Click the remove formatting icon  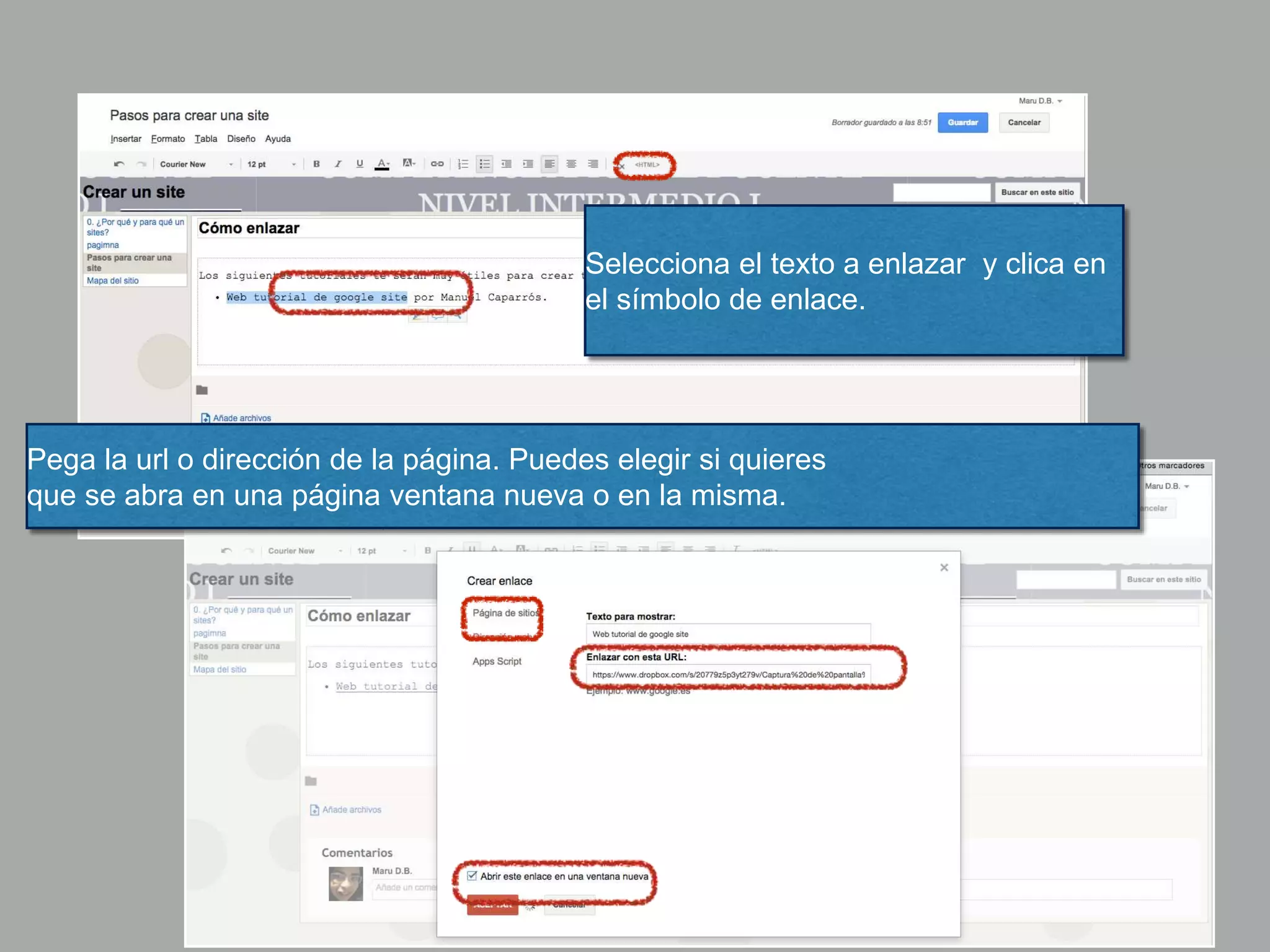point(620,165)
